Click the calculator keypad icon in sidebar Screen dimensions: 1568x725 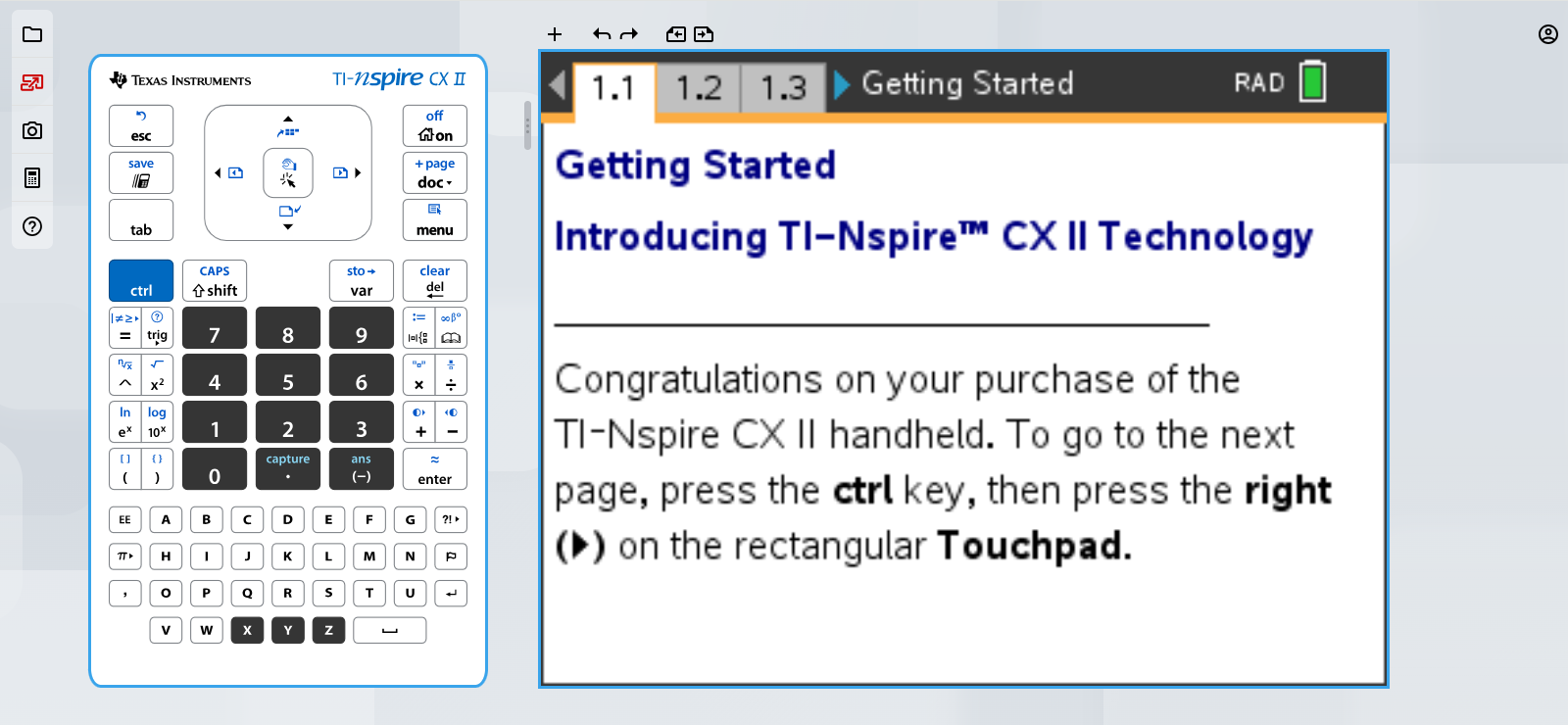[x=32, y=178]
